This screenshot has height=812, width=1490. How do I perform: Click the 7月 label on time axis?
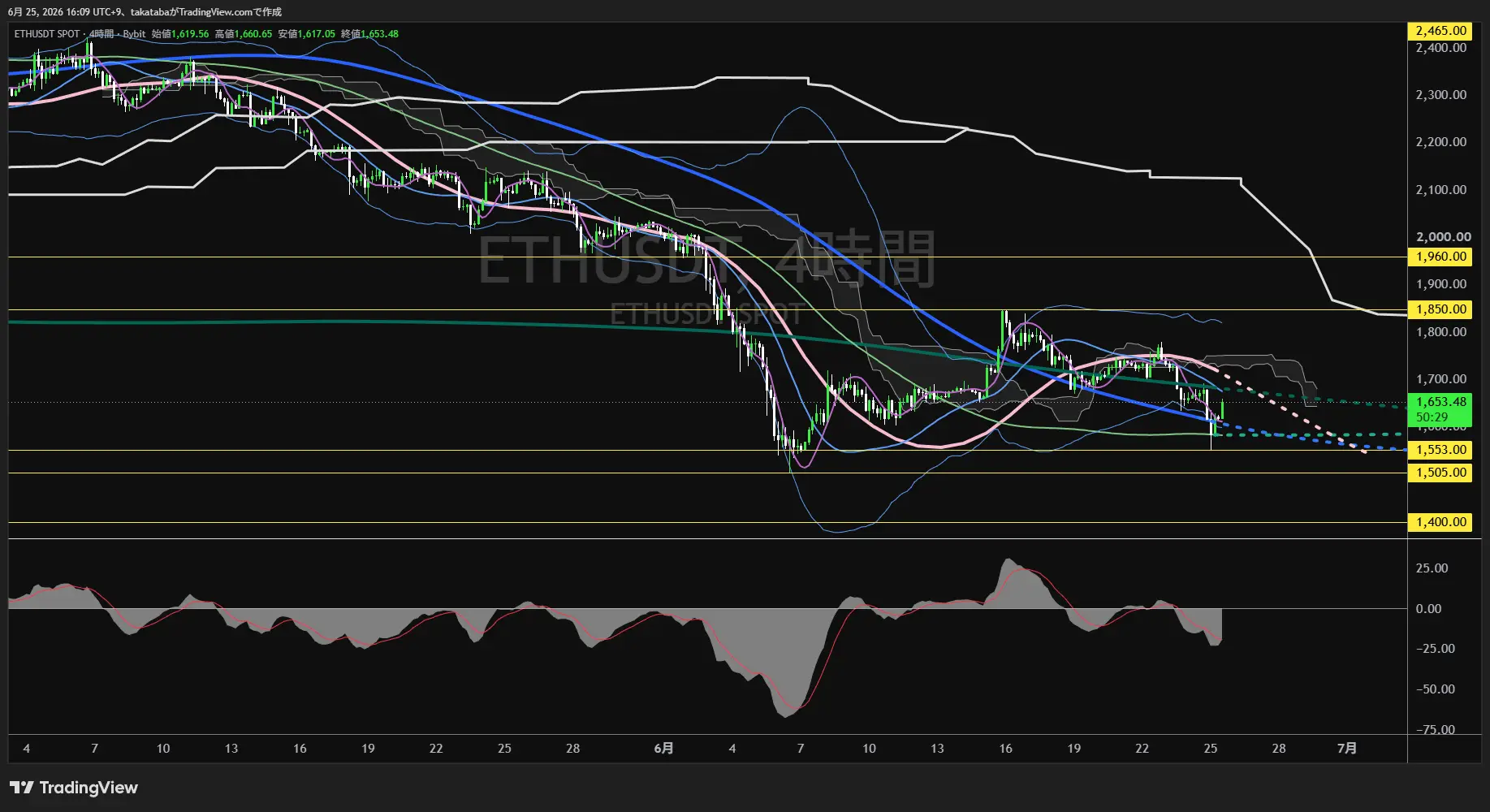click(x=1346, y=749)
